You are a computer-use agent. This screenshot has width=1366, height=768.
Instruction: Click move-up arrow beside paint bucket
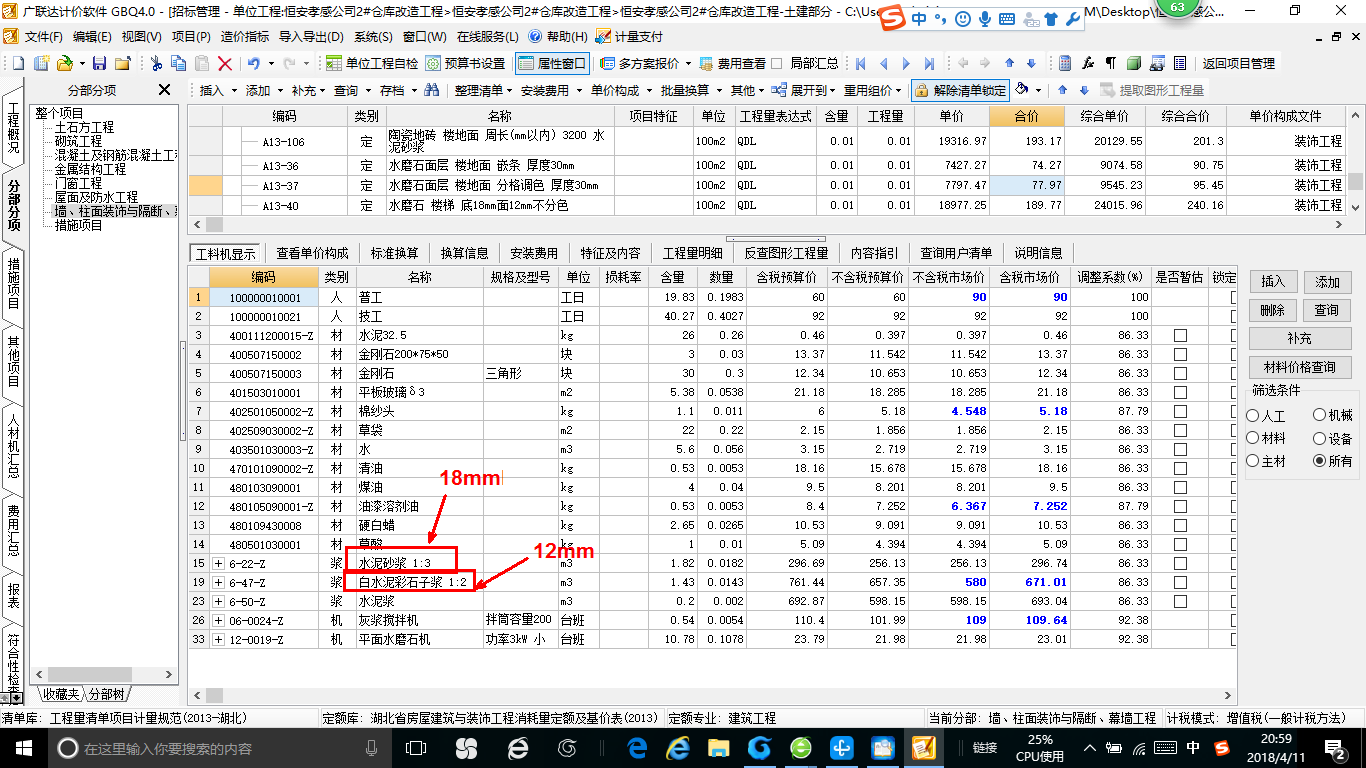tap(1062, 90)
